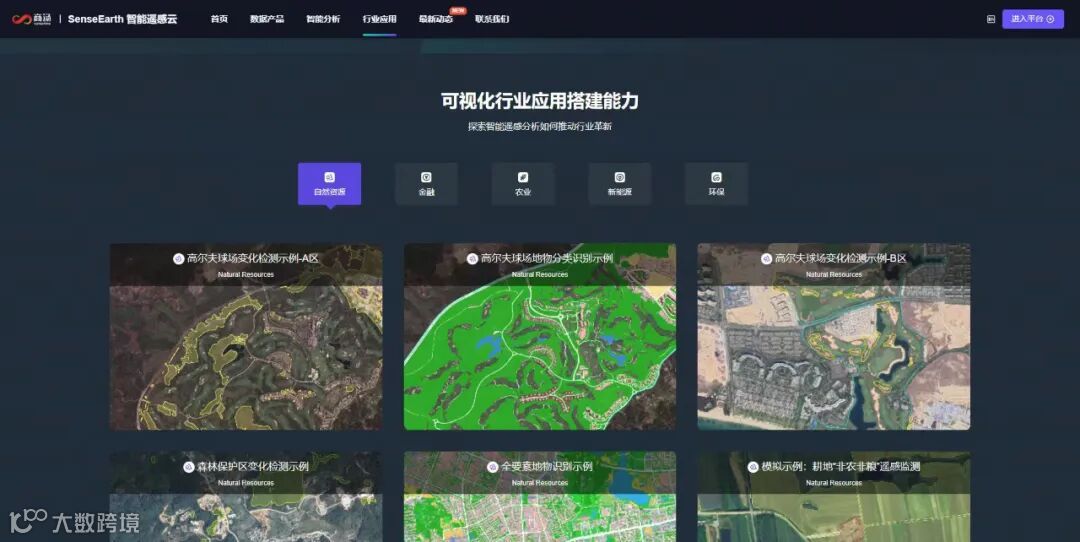Click Natural Resources under 全要素地物识别示例
The image size is (1080, 542).
(x=540, y=483)
